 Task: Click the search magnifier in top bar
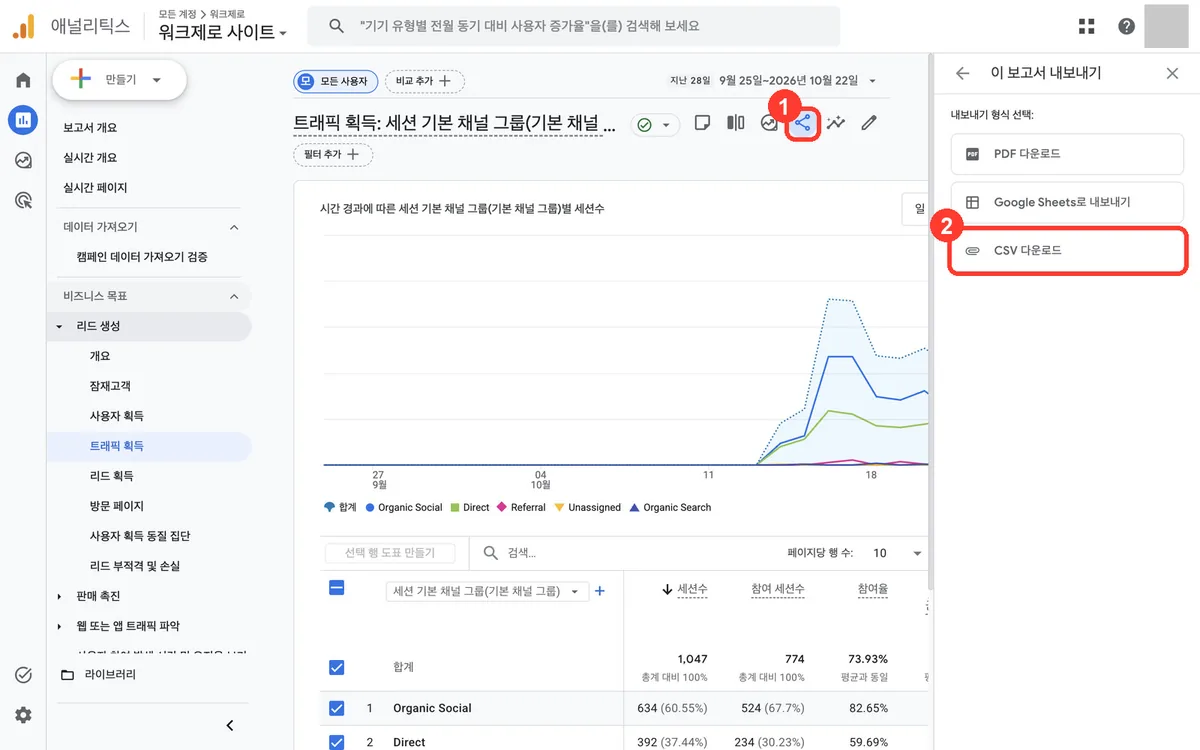[x=337, y=26]
